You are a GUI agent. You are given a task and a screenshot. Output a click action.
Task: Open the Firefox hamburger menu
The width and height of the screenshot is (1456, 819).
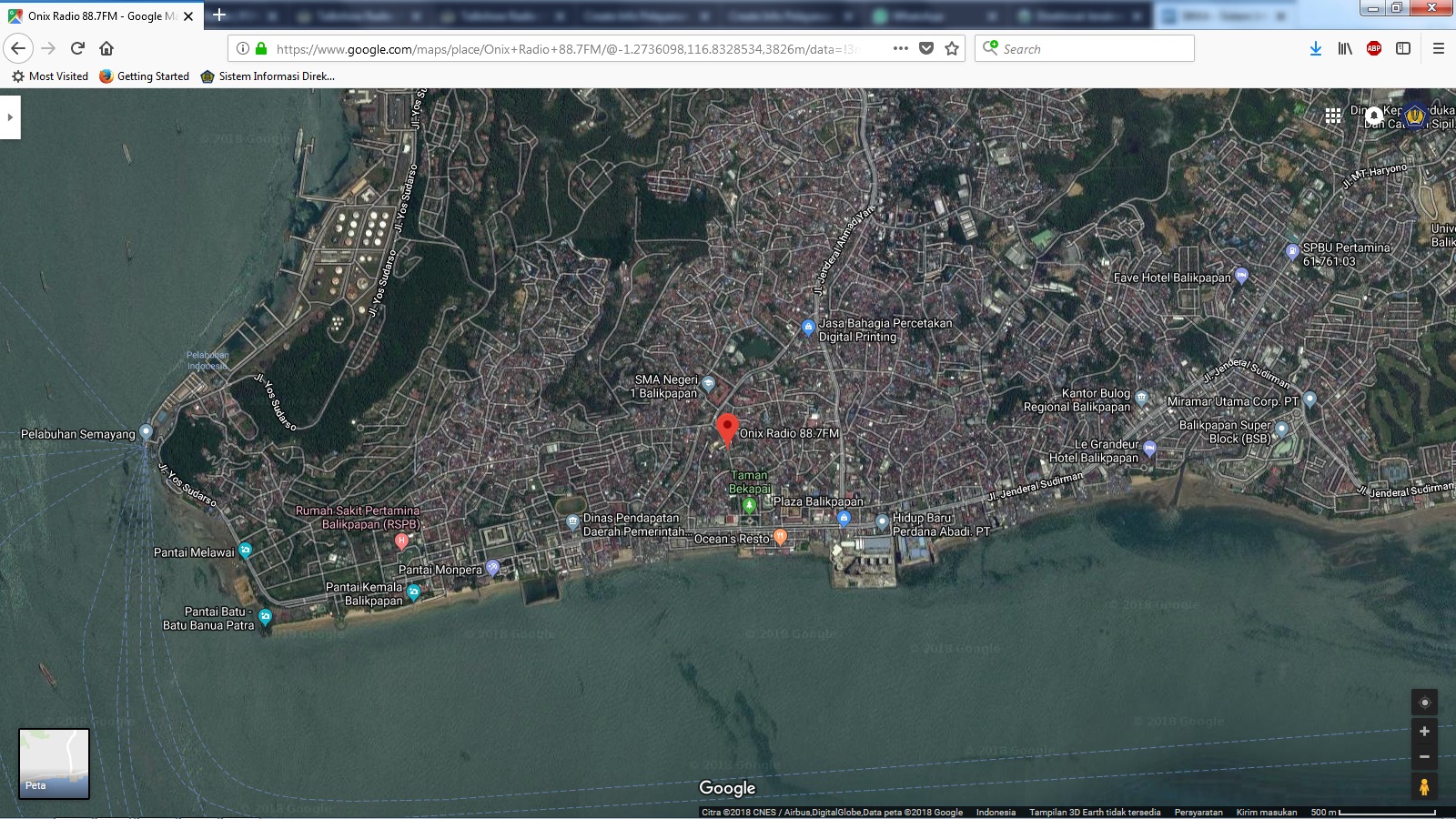[1439, 49]
